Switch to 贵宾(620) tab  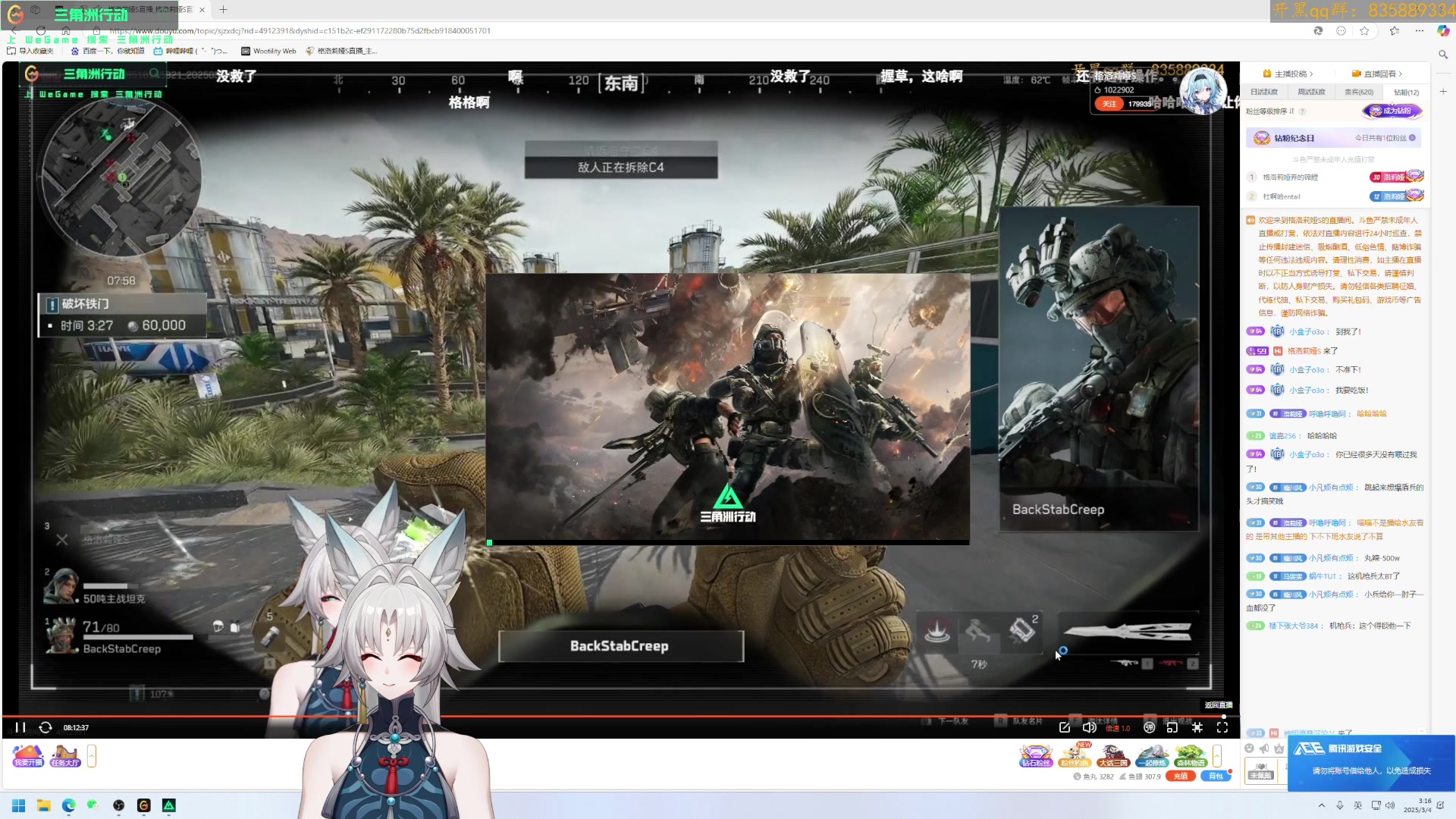pyautogui.click(x=1359, y=92)
